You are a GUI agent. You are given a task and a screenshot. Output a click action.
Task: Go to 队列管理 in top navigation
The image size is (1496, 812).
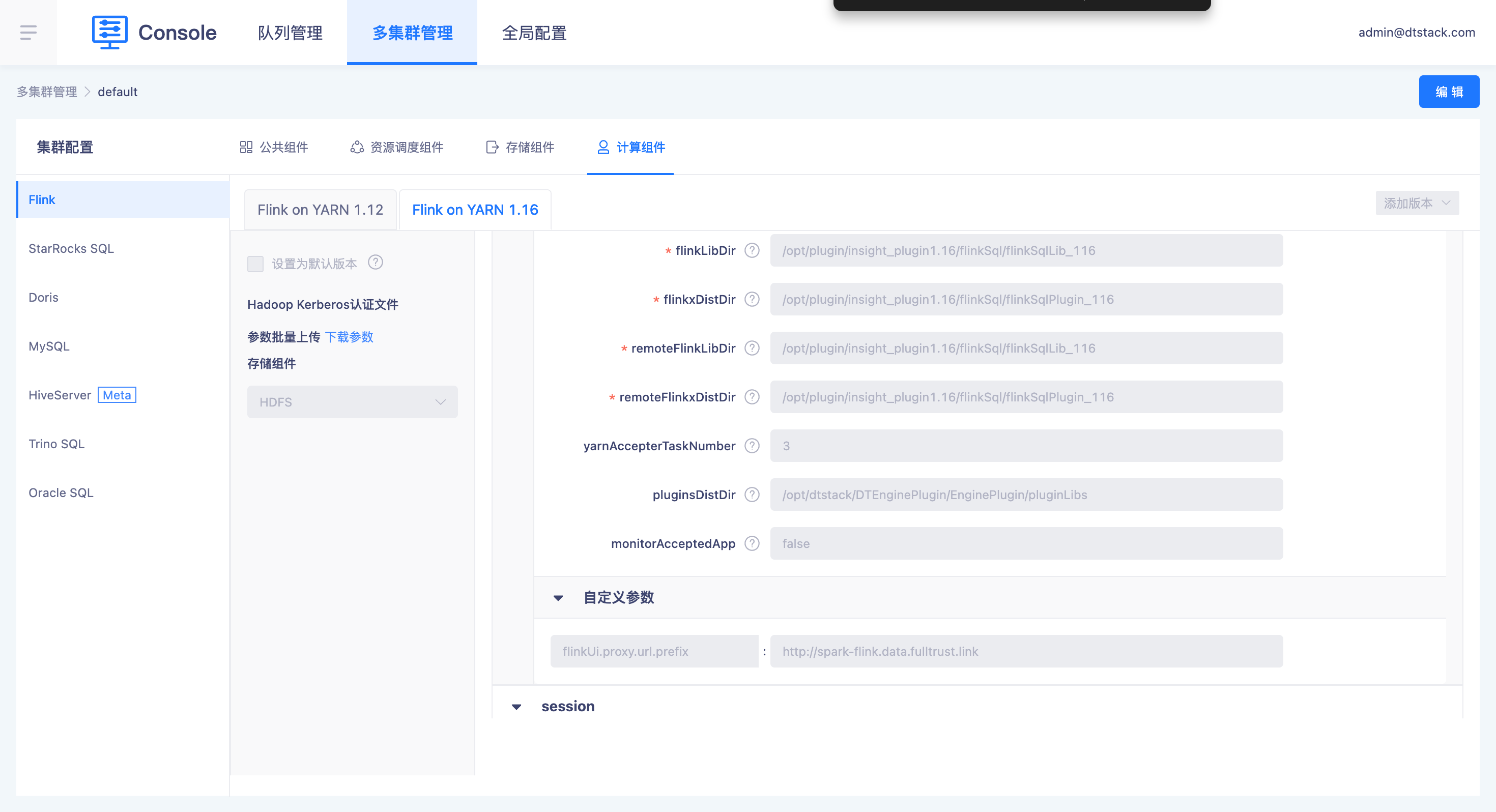click(290, 33)
